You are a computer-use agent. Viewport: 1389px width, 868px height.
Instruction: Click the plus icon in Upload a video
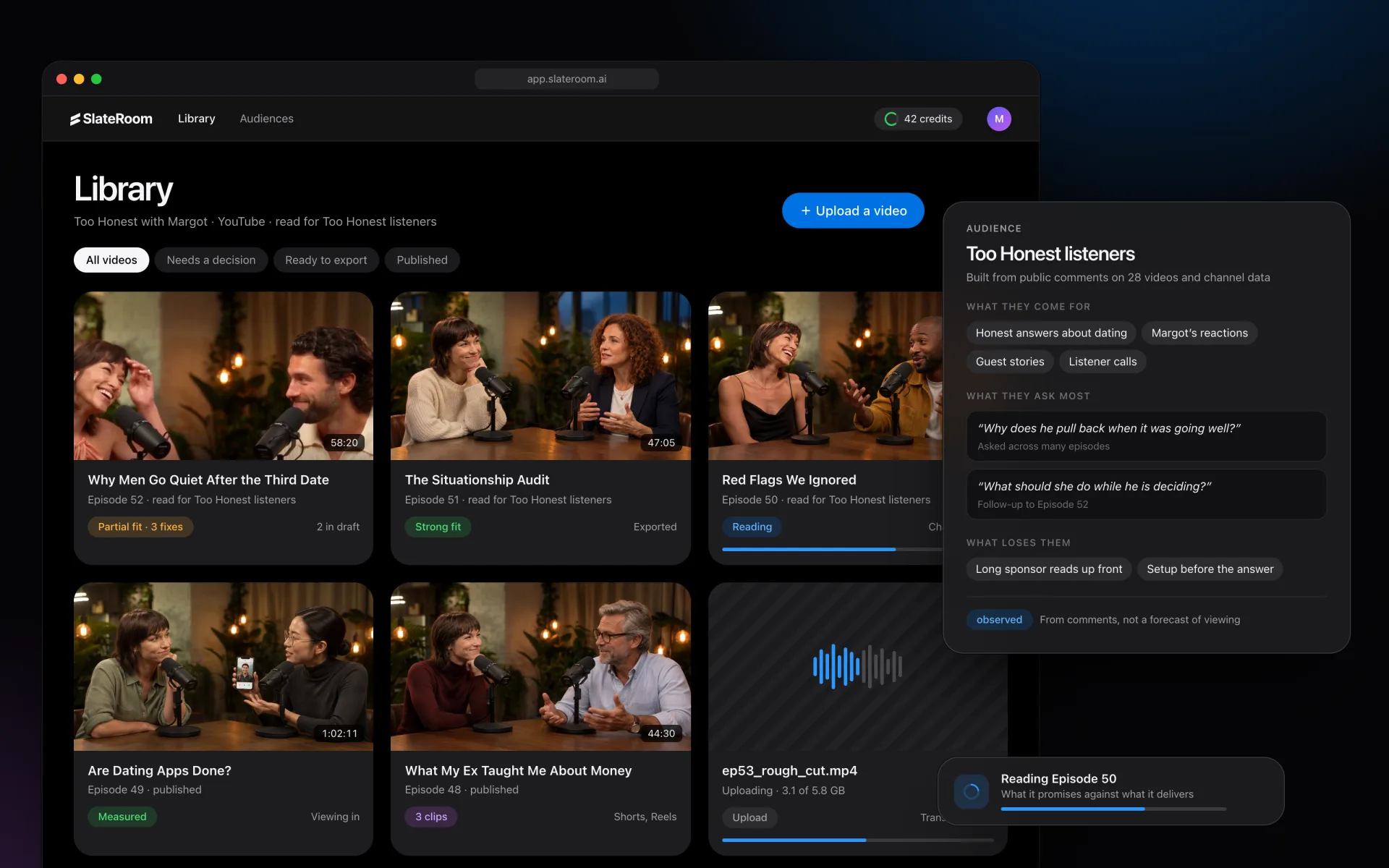(805, 210)
